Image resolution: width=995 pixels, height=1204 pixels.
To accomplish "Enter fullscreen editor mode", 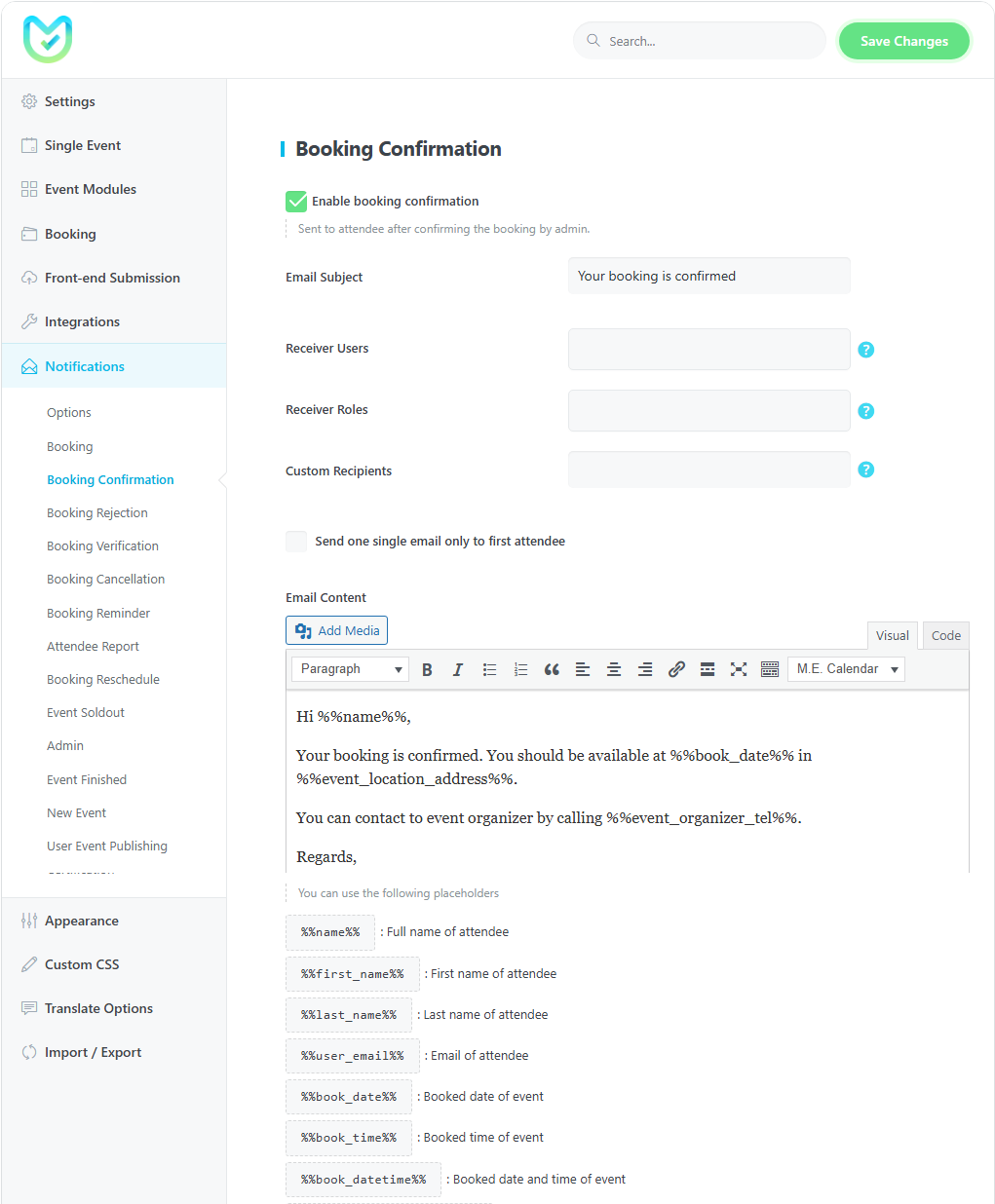I will [x=739, y=669].
